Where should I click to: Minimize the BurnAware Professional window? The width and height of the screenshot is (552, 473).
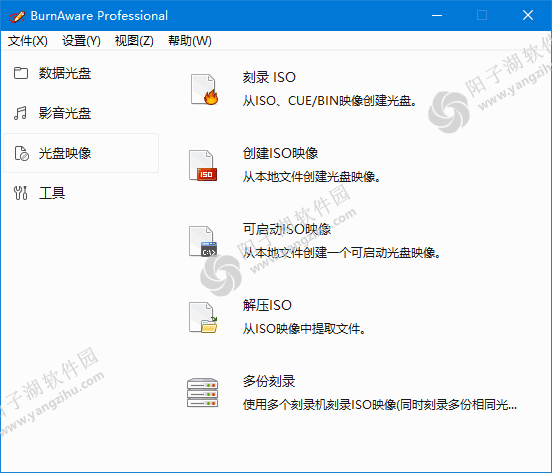click(437, 15)
